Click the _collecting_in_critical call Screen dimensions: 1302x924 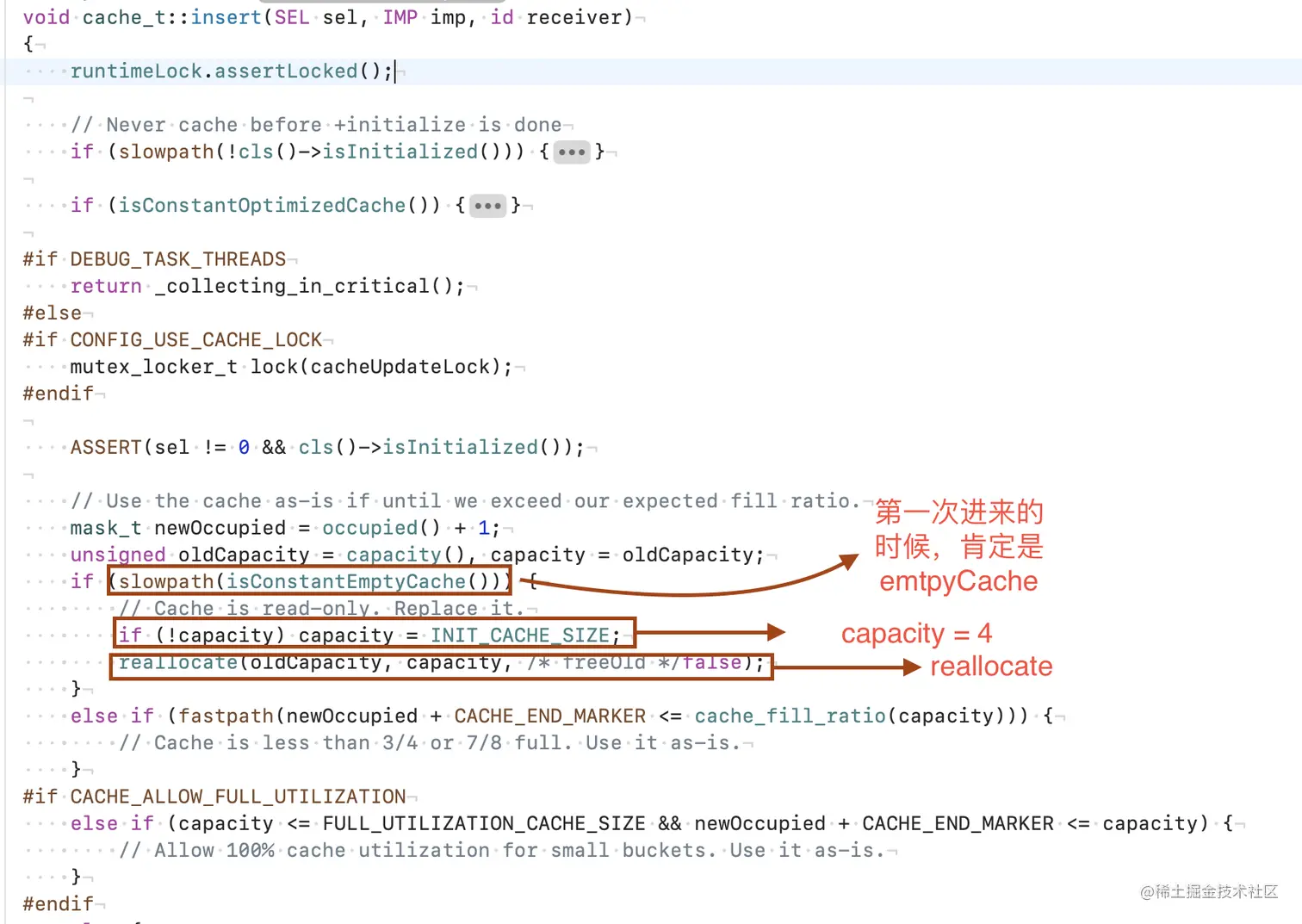coord(309,286)
